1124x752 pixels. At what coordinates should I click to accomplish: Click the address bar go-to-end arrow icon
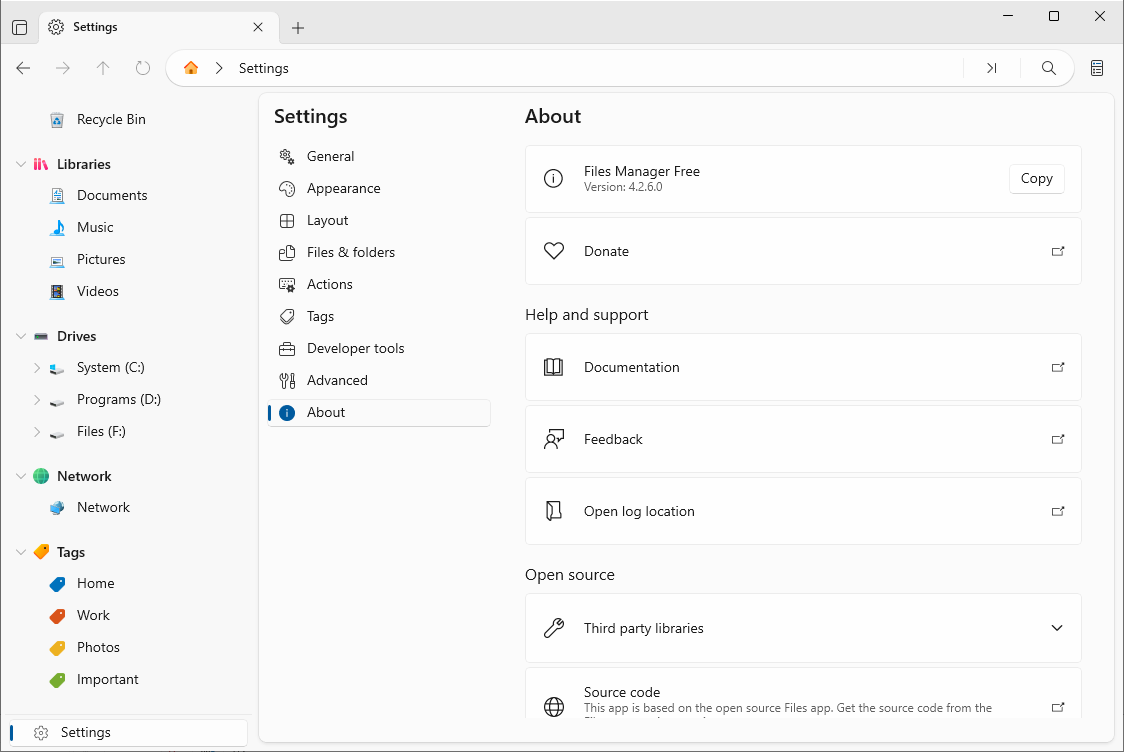pyautogui.click(x=991, y=68)
